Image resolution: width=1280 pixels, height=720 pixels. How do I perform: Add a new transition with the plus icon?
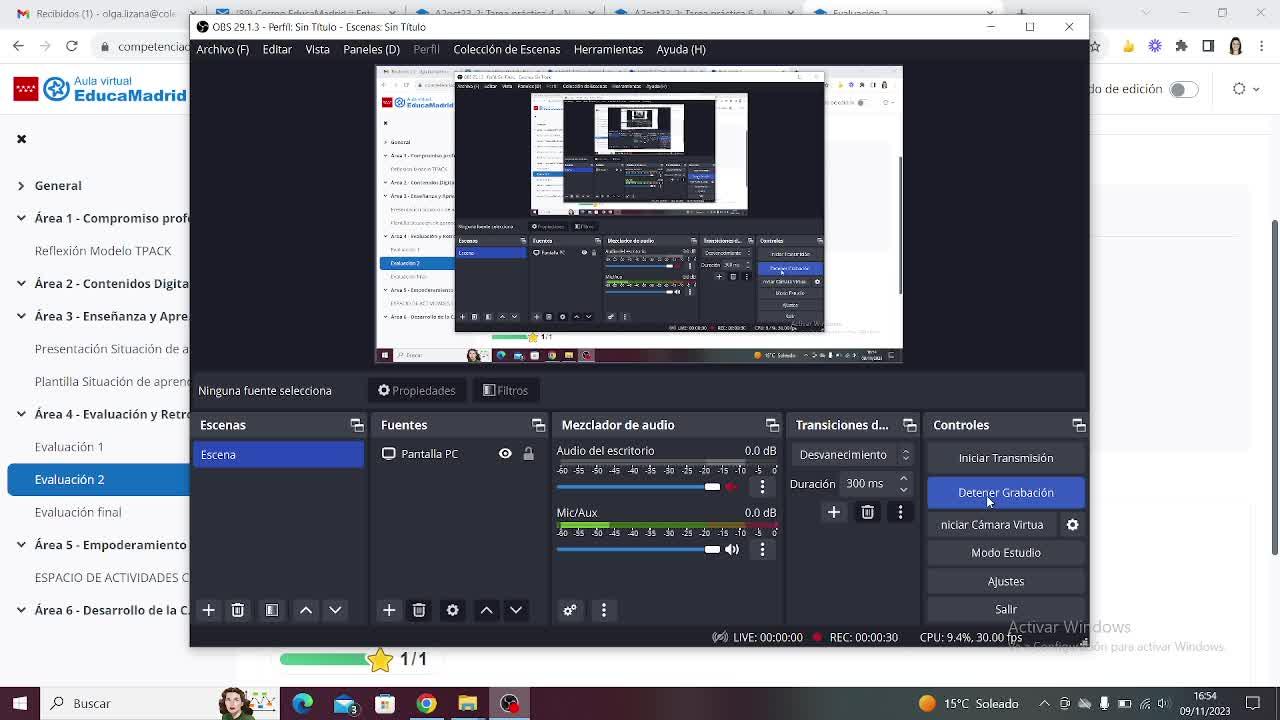click(x=833, y=512)
